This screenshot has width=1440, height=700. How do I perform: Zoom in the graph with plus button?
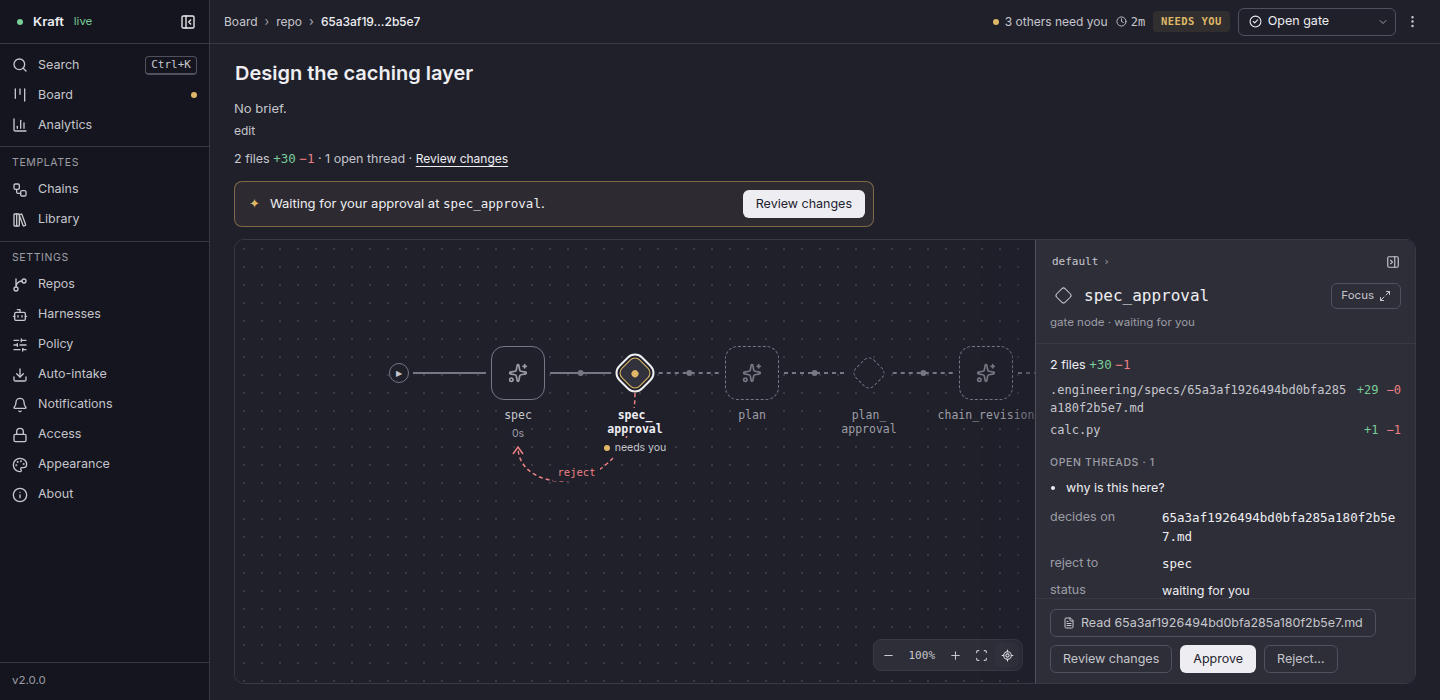pos(955,655)
